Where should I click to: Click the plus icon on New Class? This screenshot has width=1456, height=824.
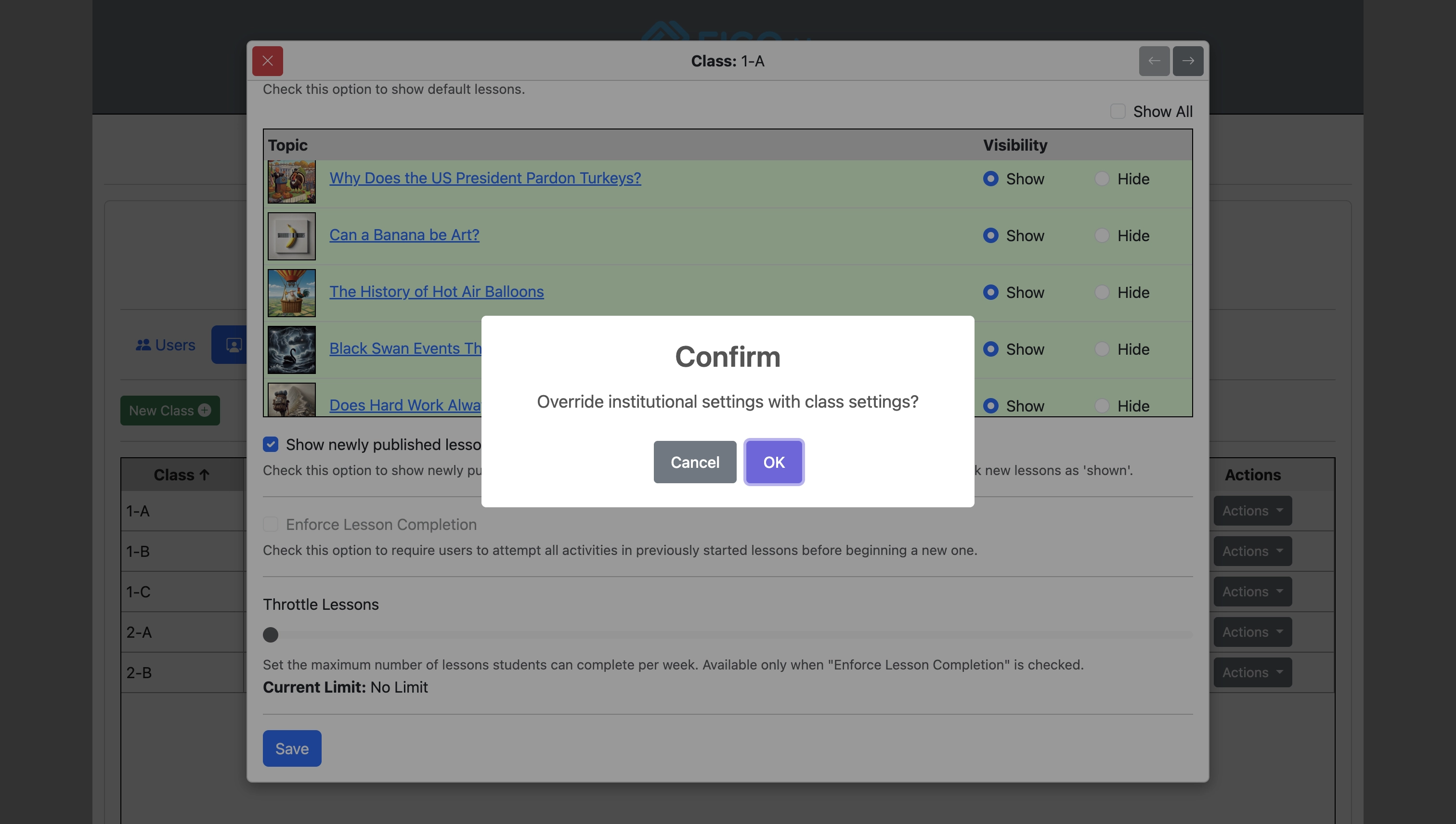(204, 410)
